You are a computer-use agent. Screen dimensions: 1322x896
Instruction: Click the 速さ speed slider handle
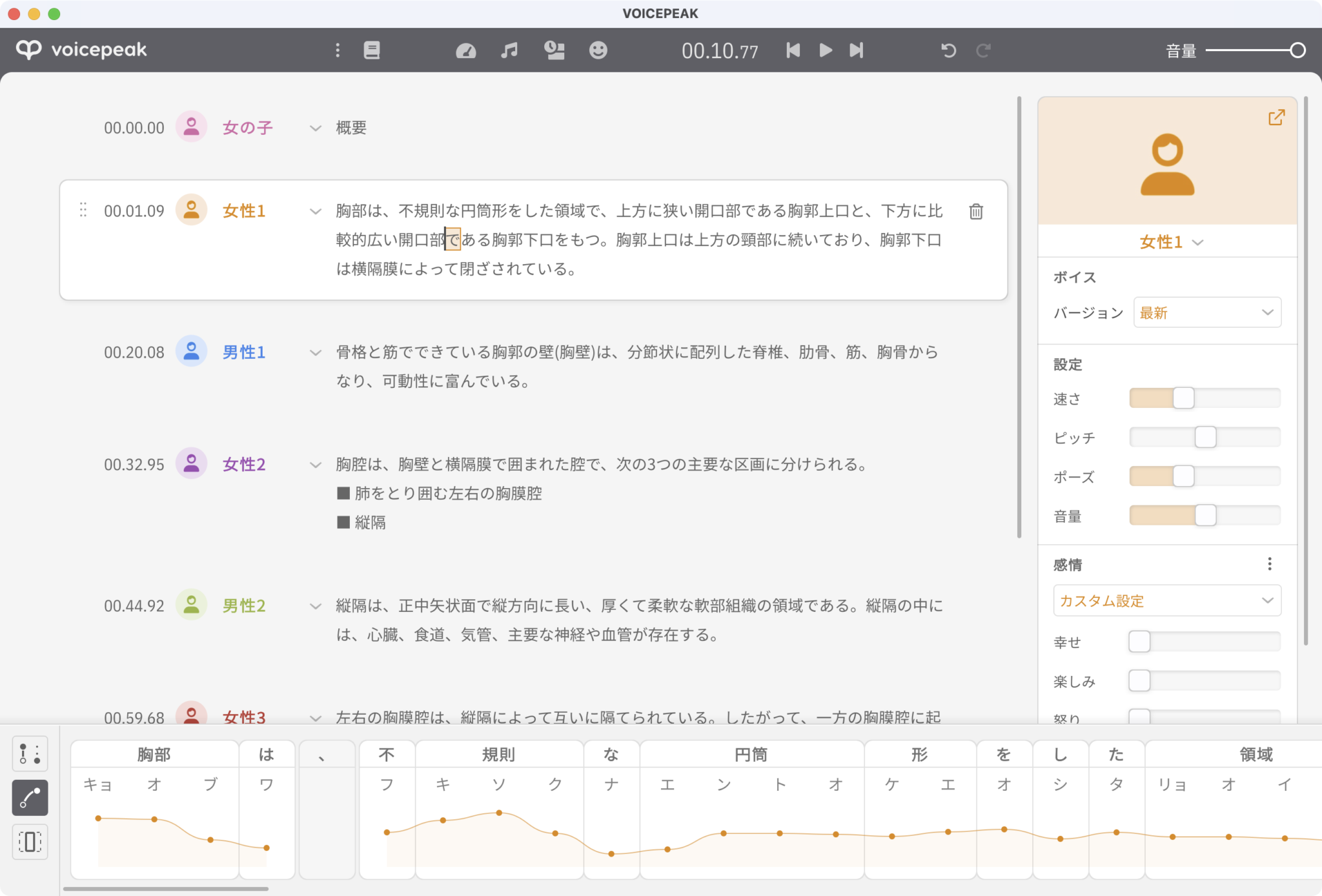pos(1183,398)
